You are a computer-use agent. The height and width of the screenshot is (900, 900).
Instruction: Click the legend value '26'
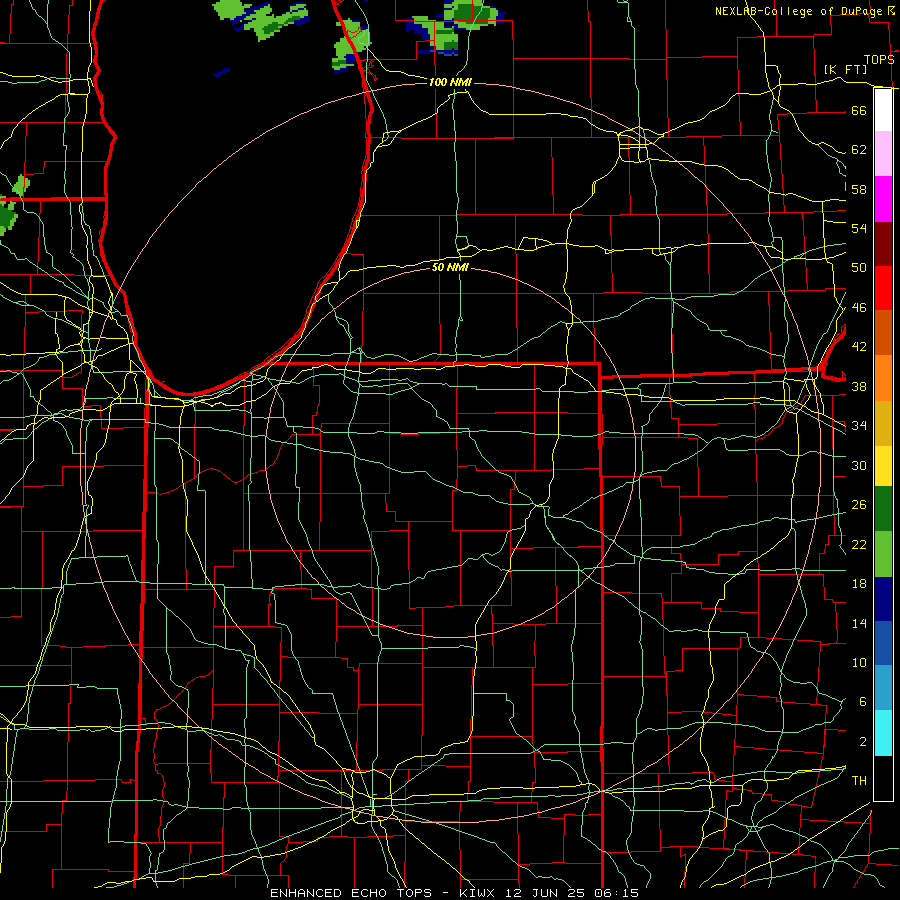click(x=859, y=505)
